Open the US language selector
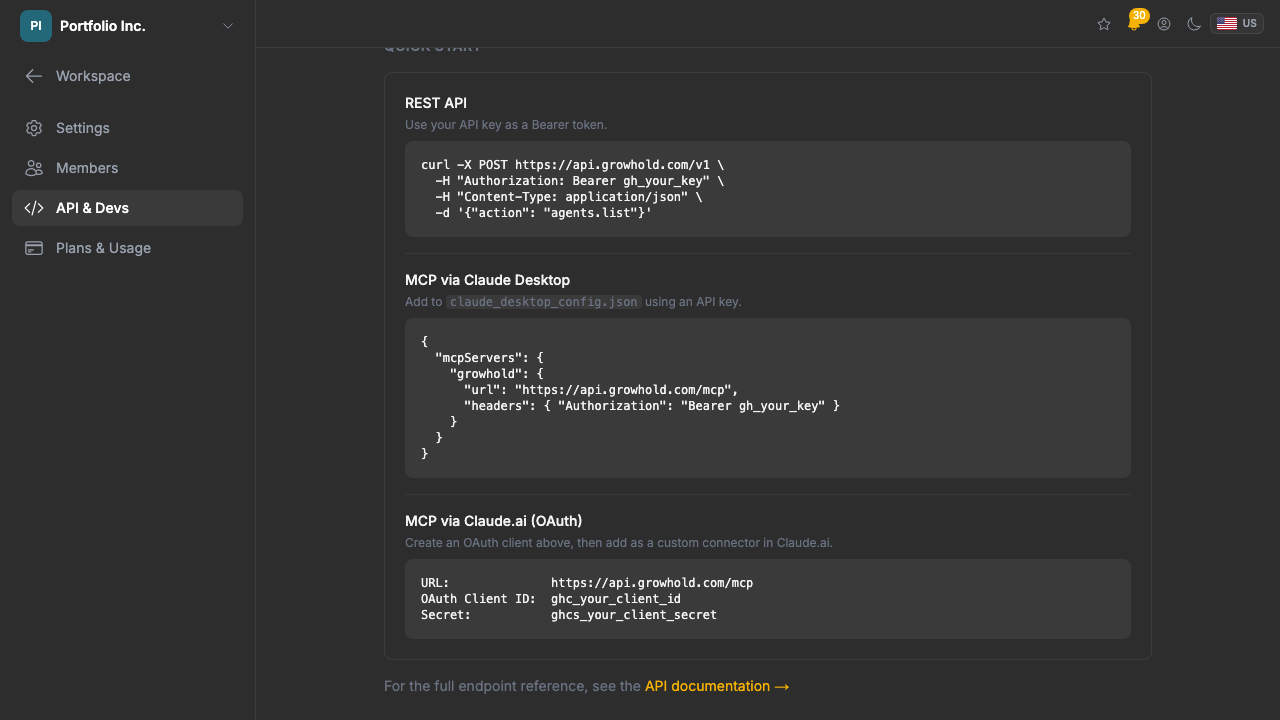The height and width of the screenshot is (720, 1280). (x=1237, y=24)
